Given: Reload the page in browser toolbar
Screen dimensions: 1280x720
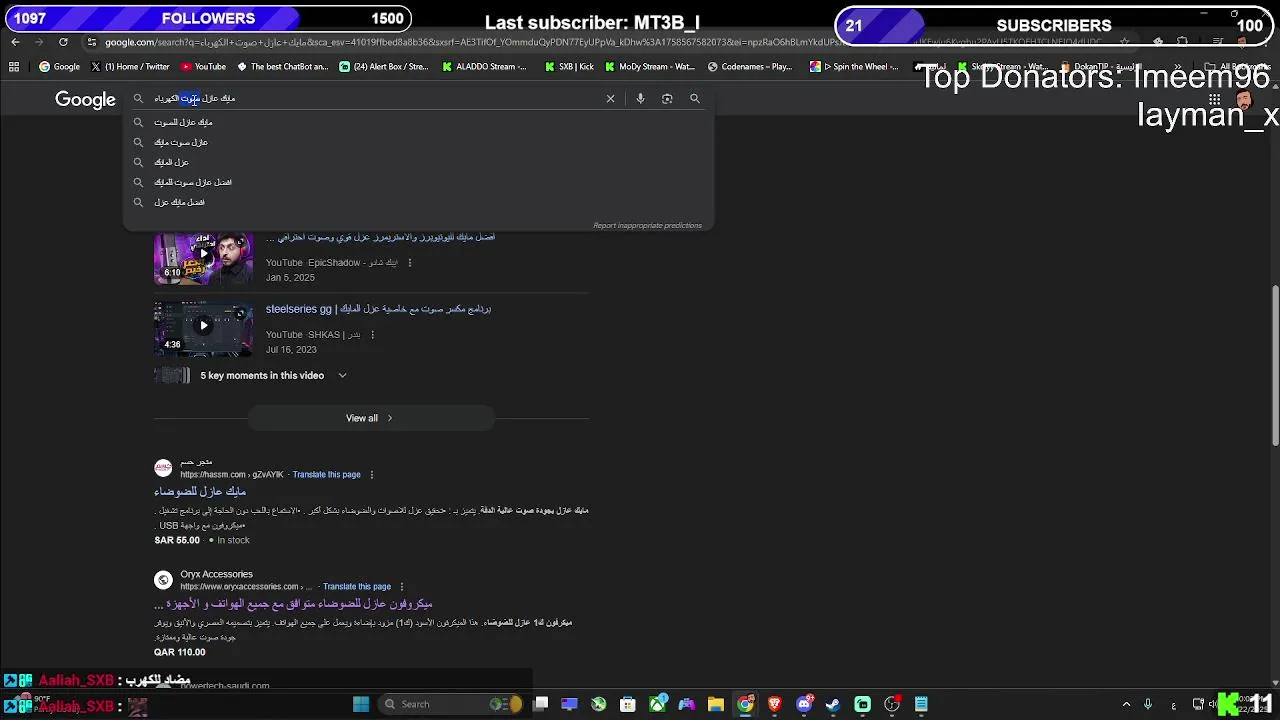Looking at the screenshot, I should [63, 42].
